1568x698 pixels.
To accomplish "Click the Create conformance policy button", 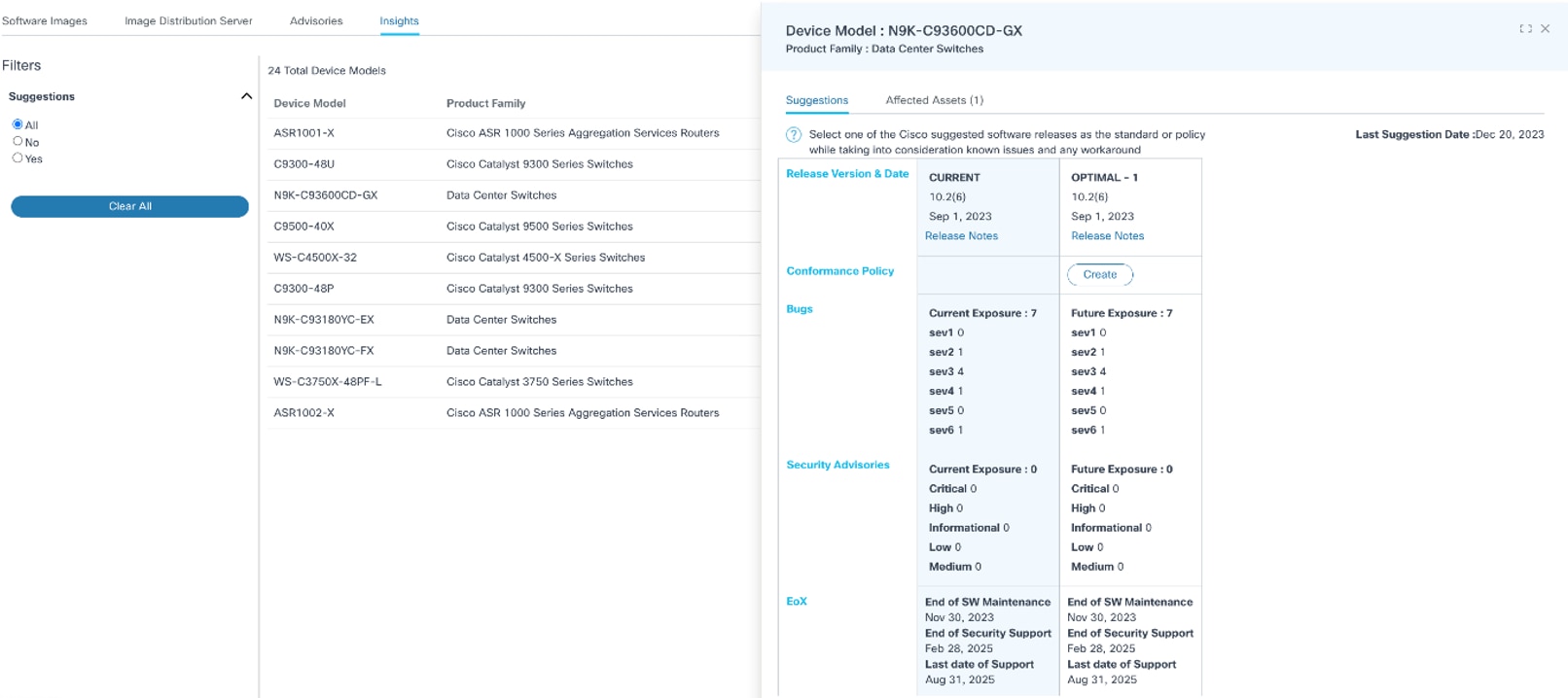I will point(1100,275).
